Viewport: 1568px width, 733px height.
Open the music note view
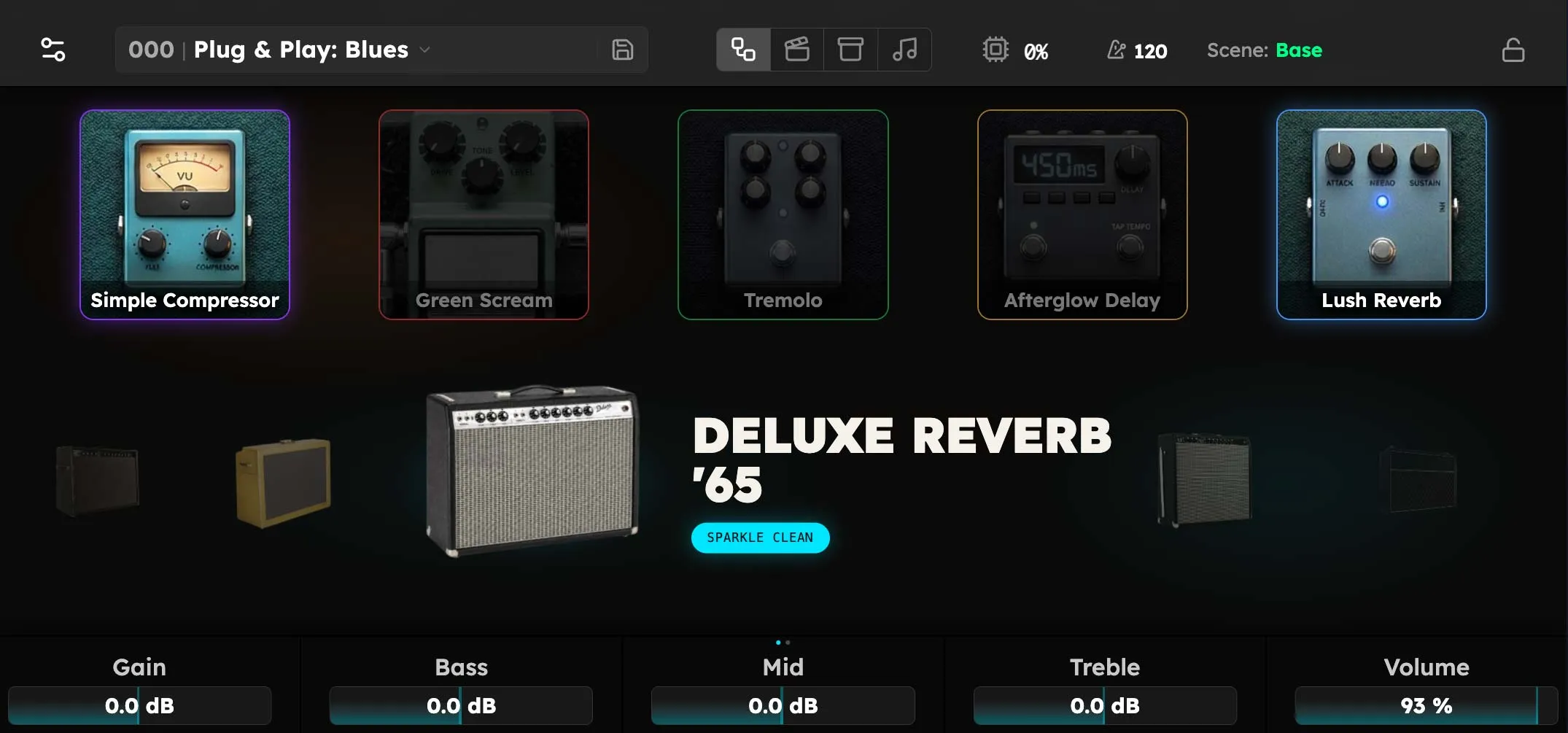[904, 50]
